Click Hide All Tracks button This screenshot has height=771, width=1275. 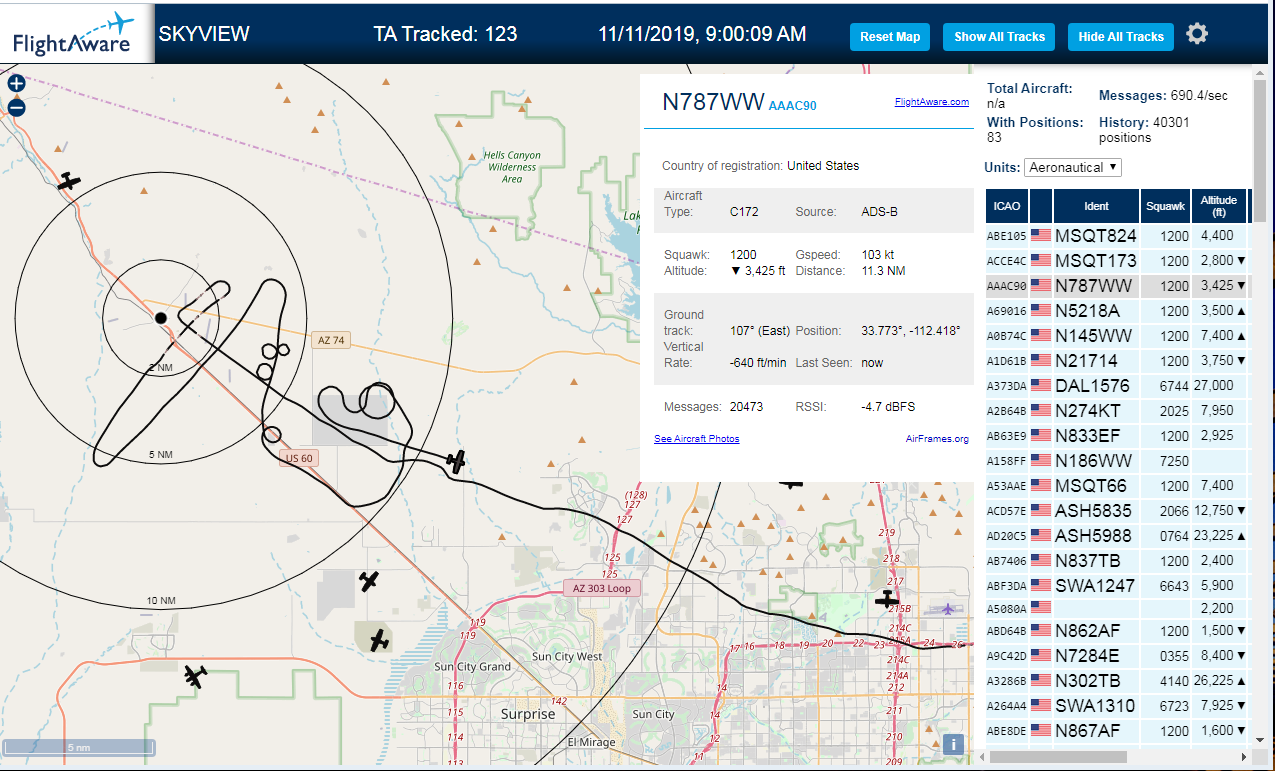point(1121,37)
